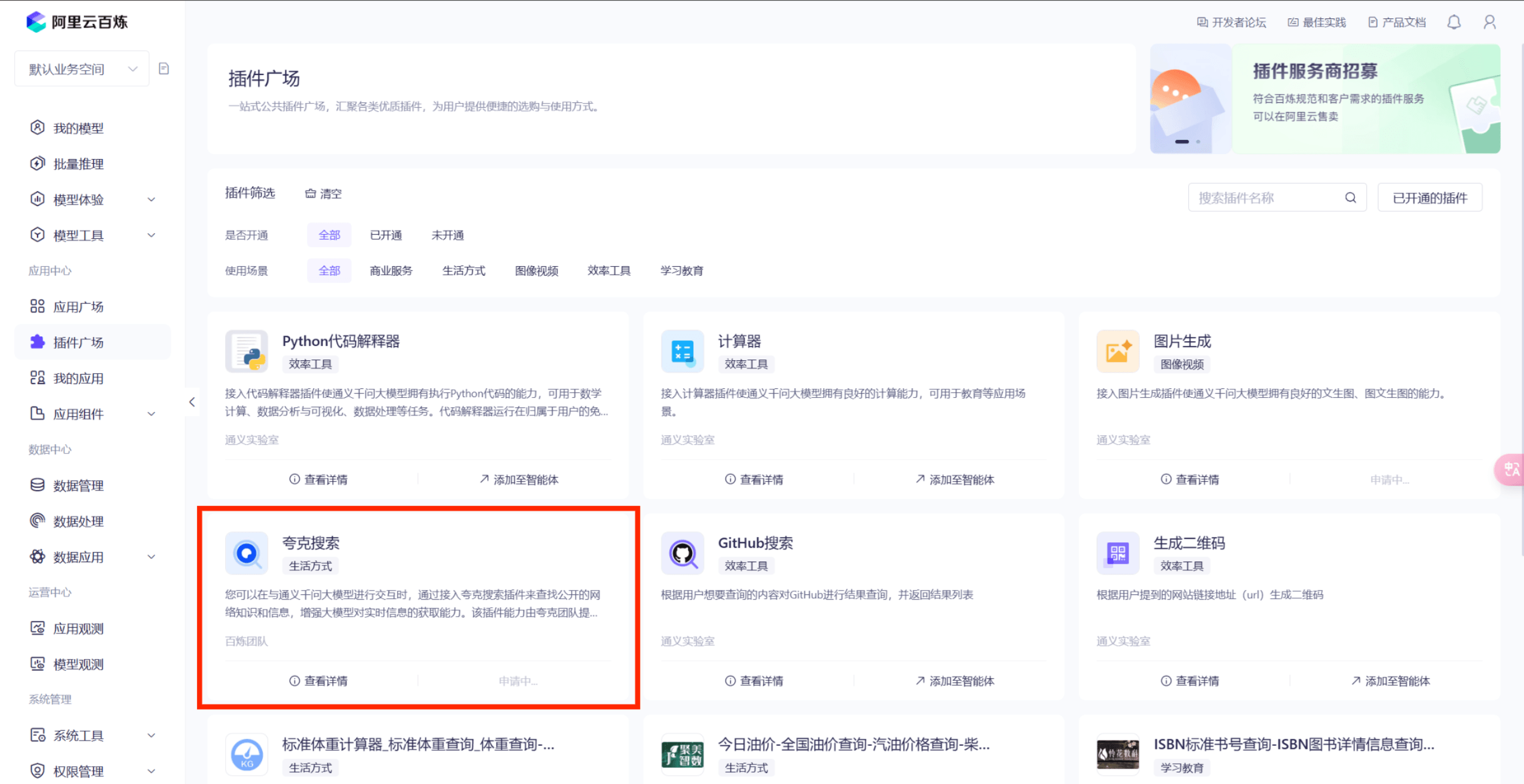View details of Python代码解释器
The image size is (1524, 784).
coord(319,479)
